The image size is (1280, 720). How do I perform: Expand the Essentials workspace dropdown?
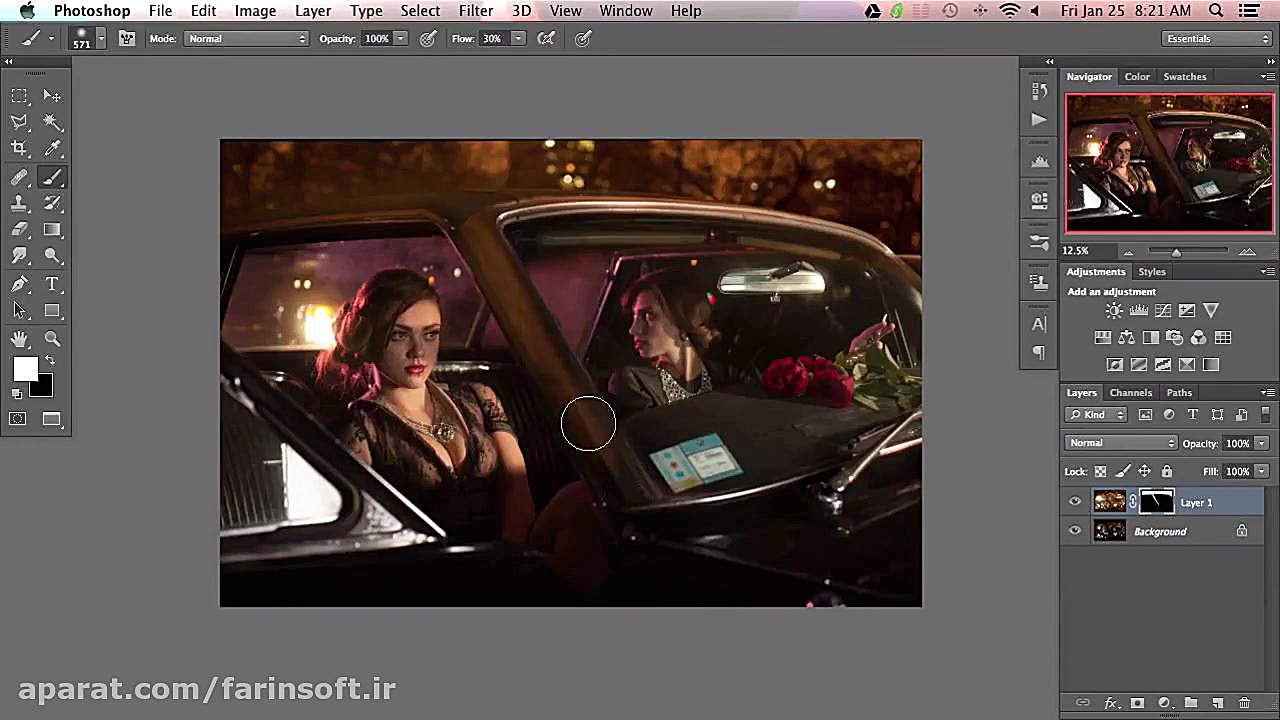click(1217, 39)
